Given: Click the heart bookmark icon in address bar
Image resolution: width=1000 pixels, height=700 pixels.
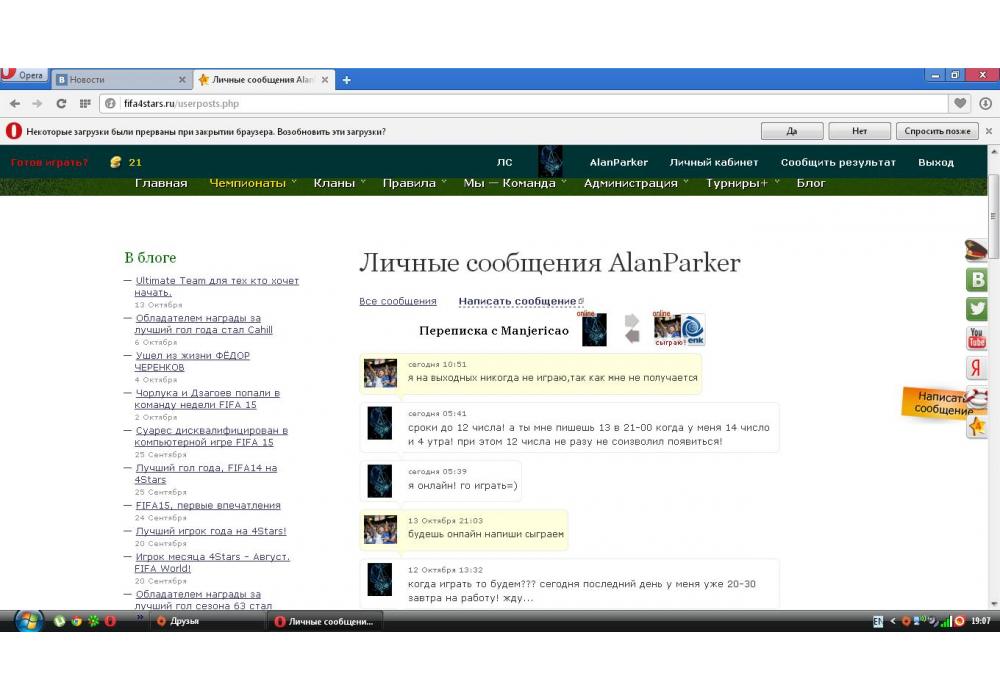Looking at the screenshot, I should (x=960, y=103).
